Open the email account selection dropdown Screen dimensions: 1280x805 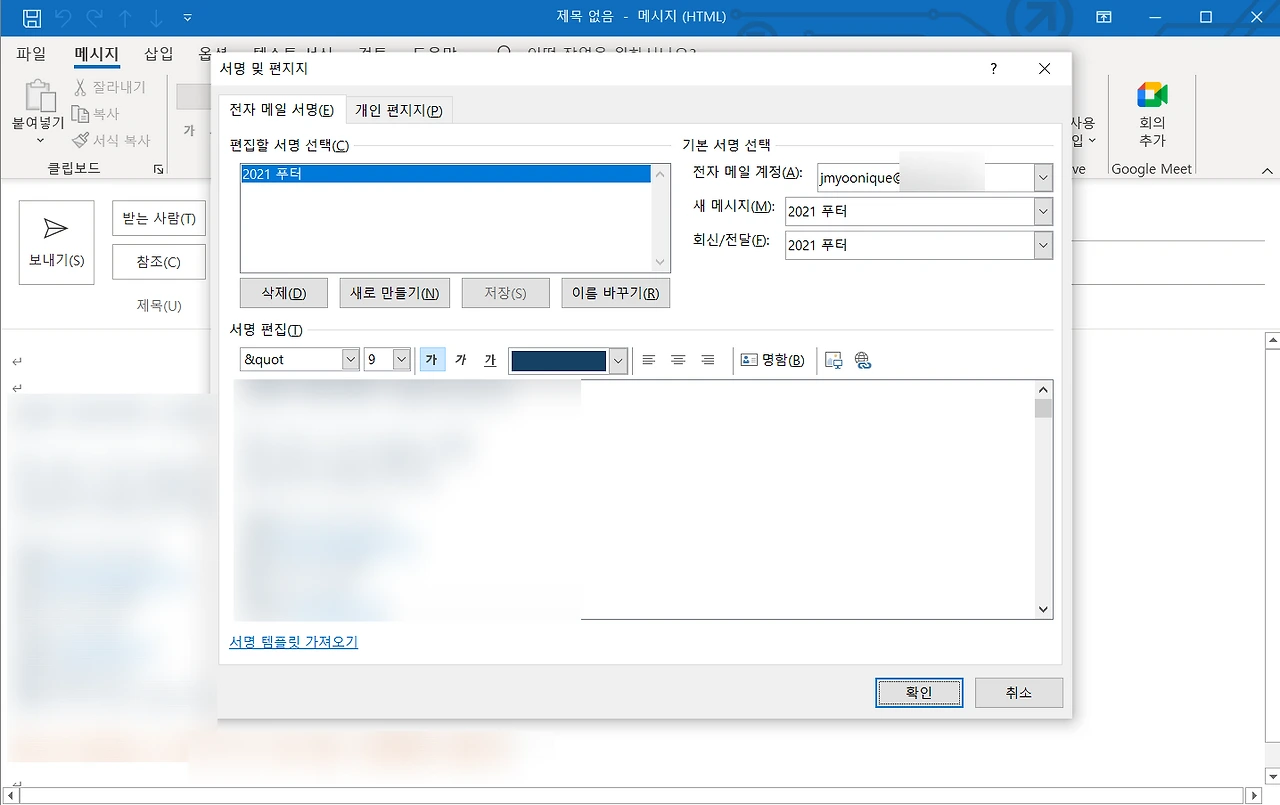click(1043, 177)
